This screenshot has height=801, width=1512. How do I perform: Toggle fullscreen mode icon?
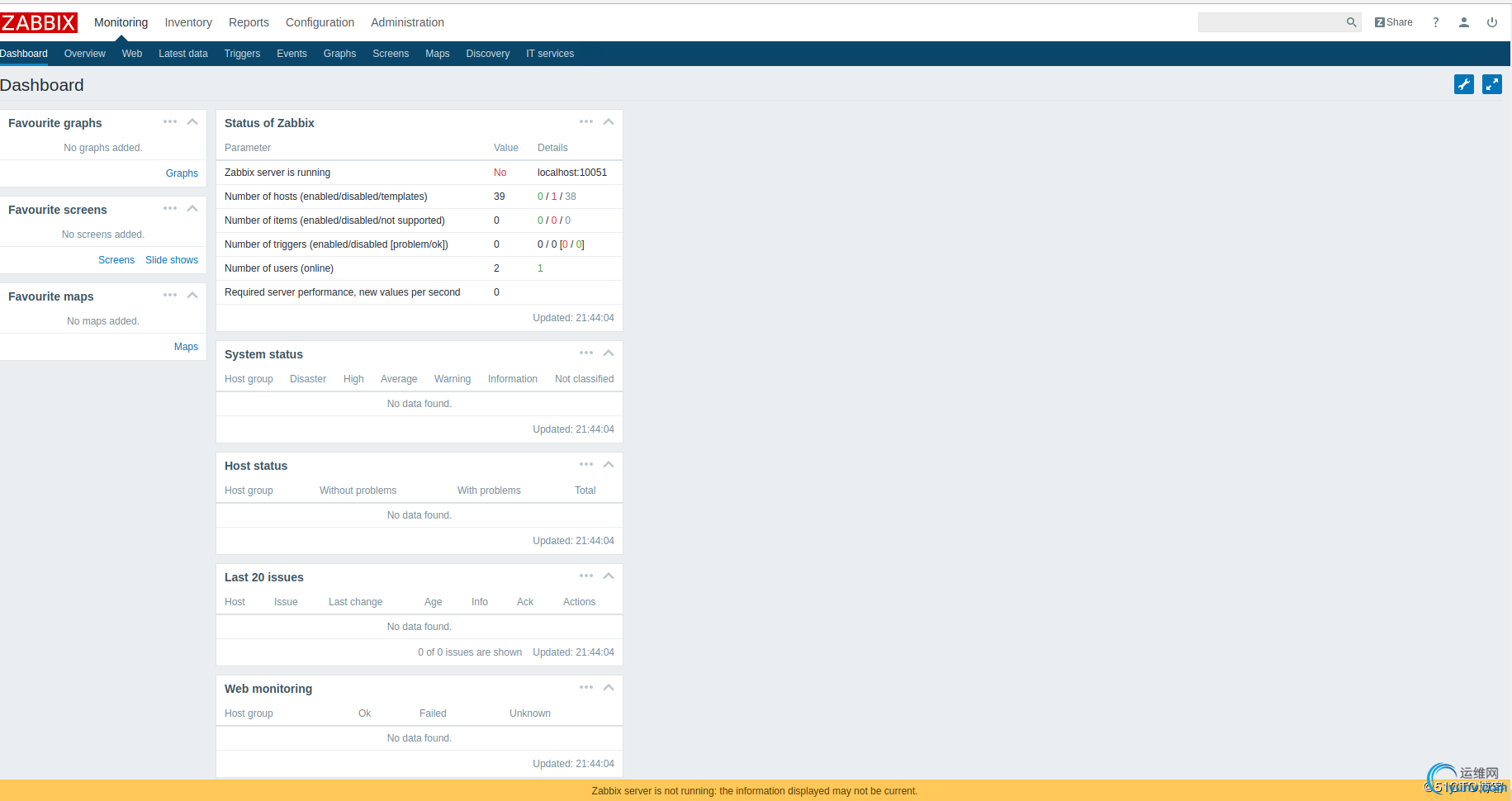[x=1492, y=84]
